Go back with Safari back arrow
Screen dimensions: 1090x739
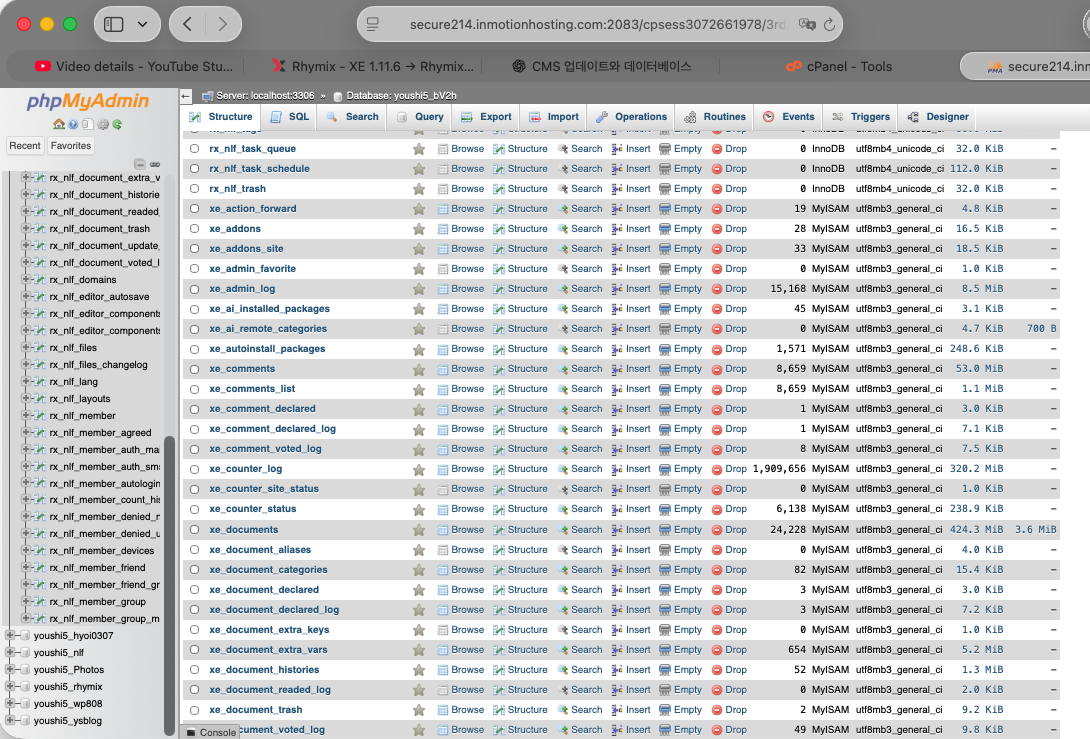188,24
